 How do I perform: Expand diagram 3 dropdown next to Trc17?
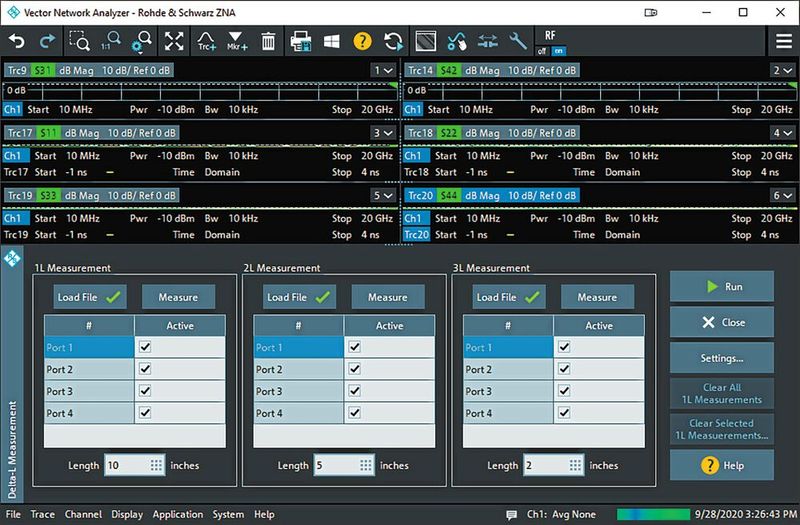[x=383, y=133]
